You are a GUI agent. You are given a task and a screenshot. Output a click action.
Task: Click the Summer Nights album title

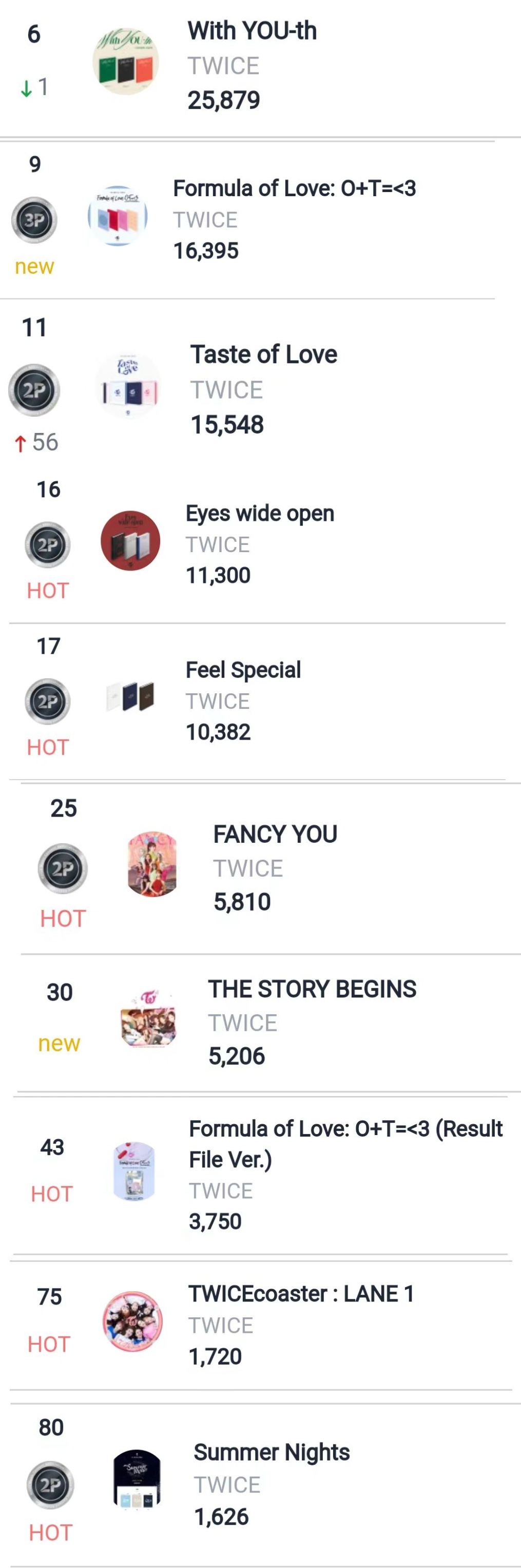(272, 1452)
